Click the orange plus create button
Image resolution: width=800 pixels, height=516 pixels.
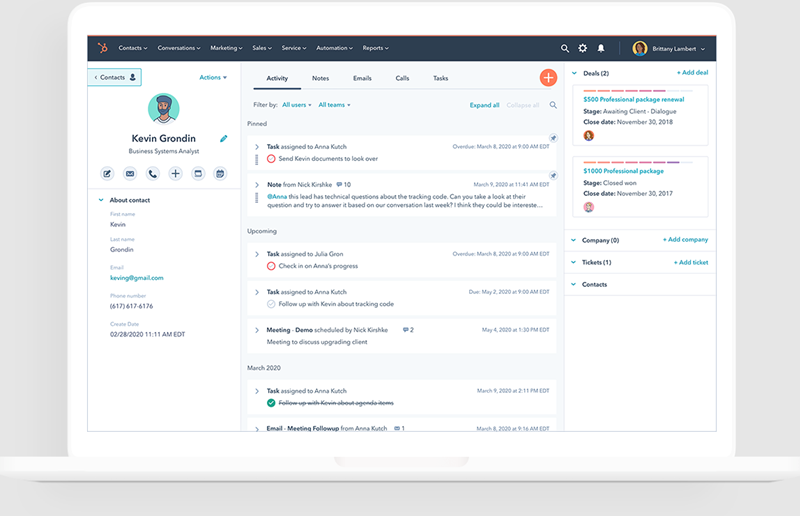(547, 78)
